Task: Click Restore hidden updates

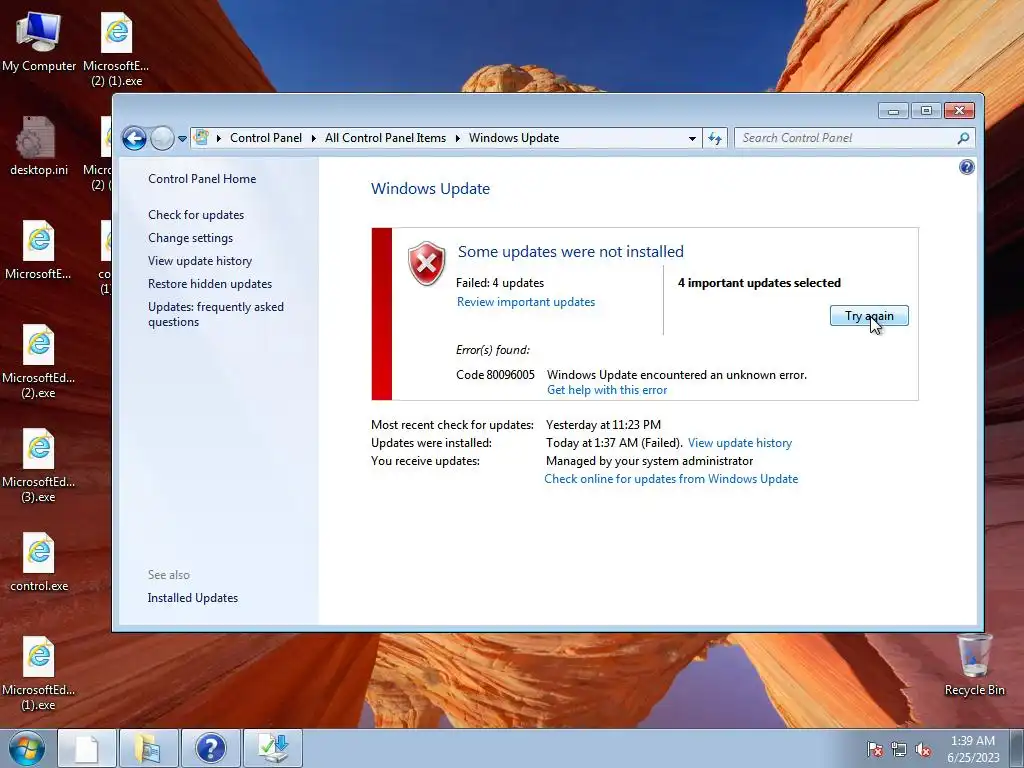Action: point(210,284)
